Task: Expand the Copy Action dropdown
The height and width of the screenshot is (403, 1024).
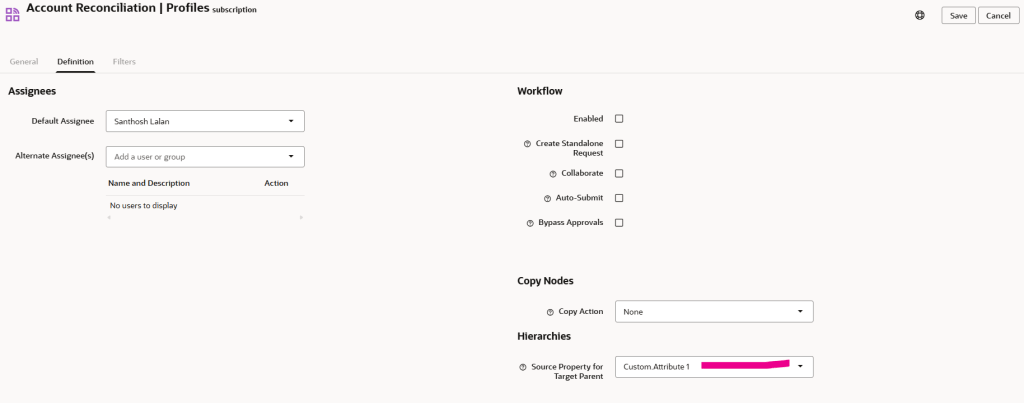Action: pos(800,312)
